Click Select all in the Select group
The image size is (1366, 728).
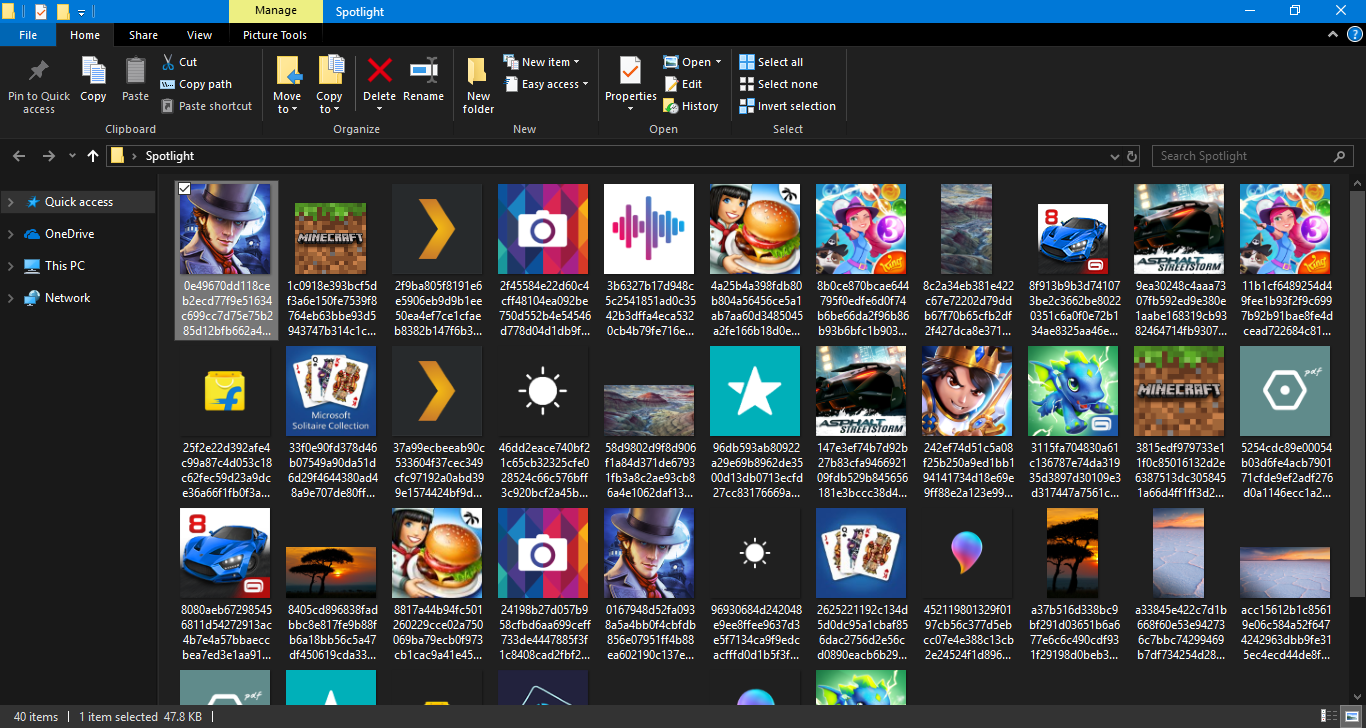[x=771, y=62]
